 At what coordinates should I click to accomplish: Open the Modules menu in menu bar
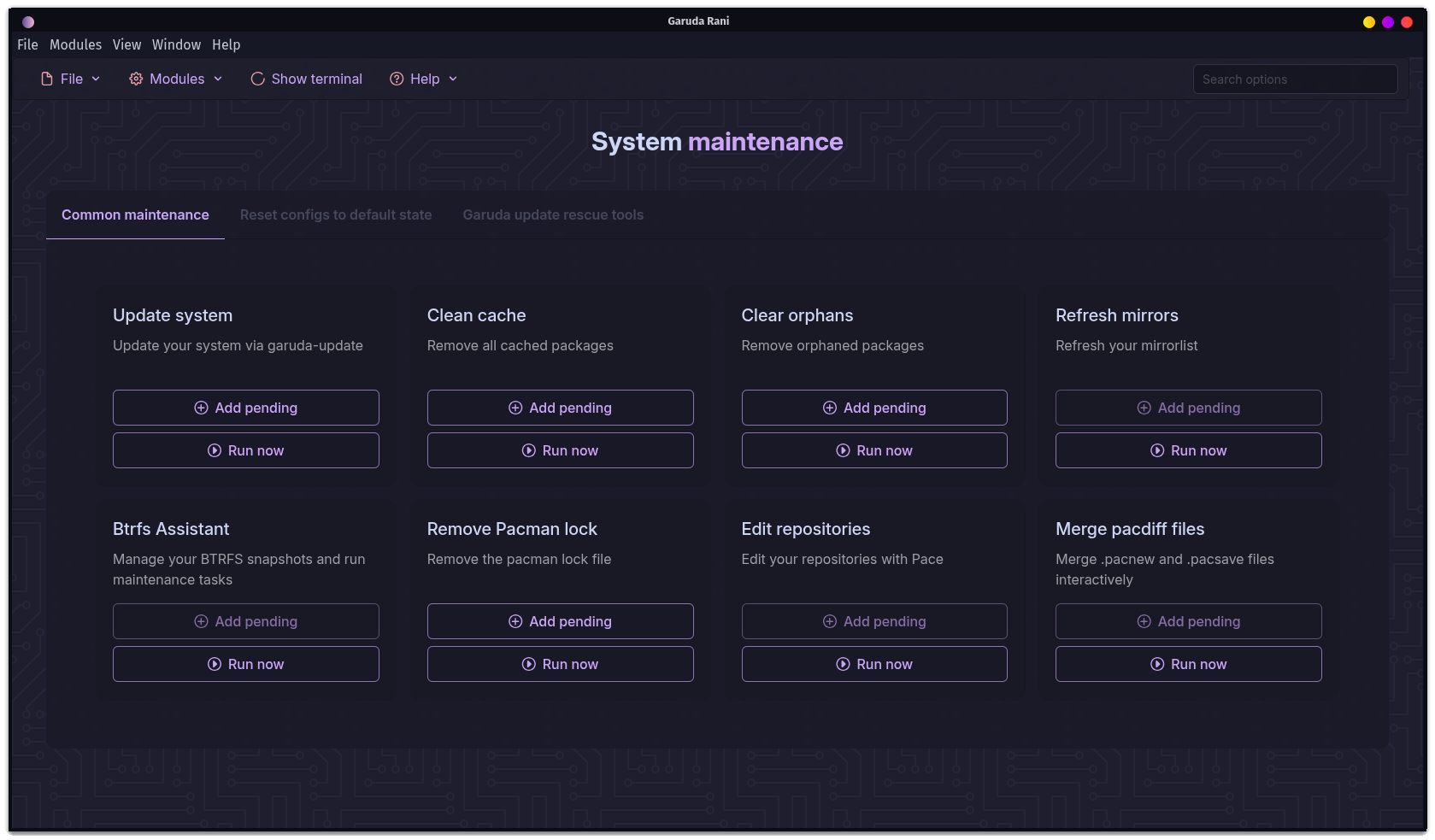75,44
